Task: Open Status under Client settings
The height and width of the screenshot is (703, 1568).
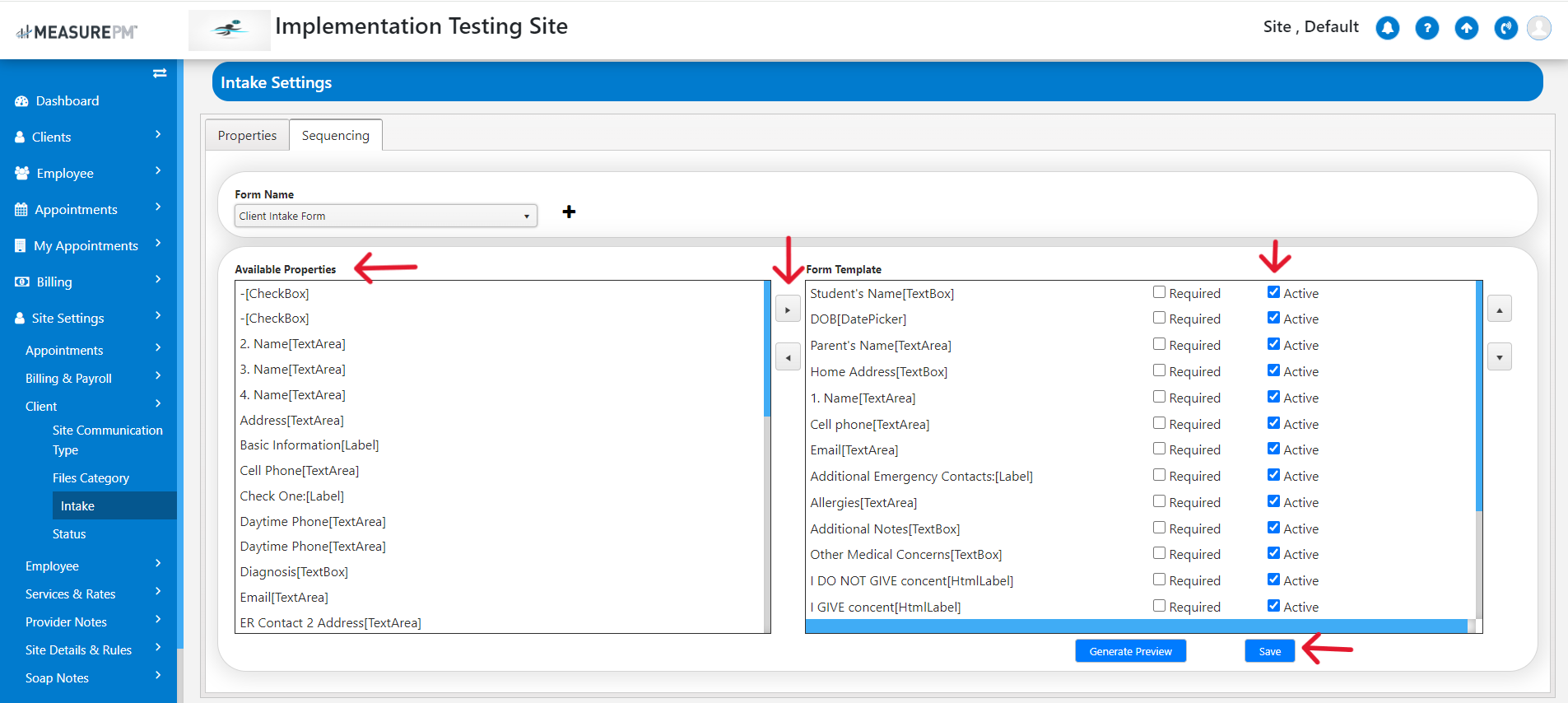Action: coord(69,534)
